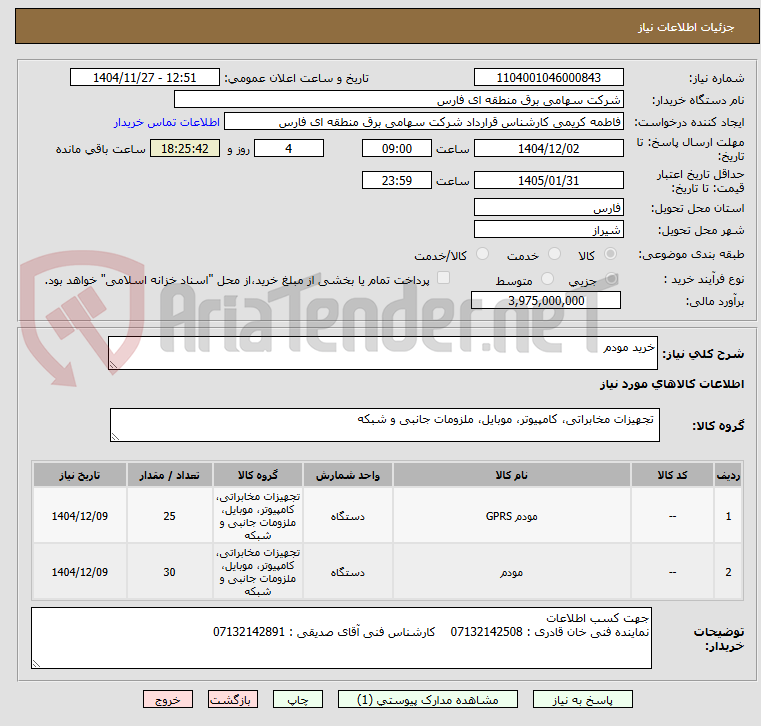Screen dimensions: 761x726
Task: Click the مودم GPRS item name cell
Action: (512, 516)
